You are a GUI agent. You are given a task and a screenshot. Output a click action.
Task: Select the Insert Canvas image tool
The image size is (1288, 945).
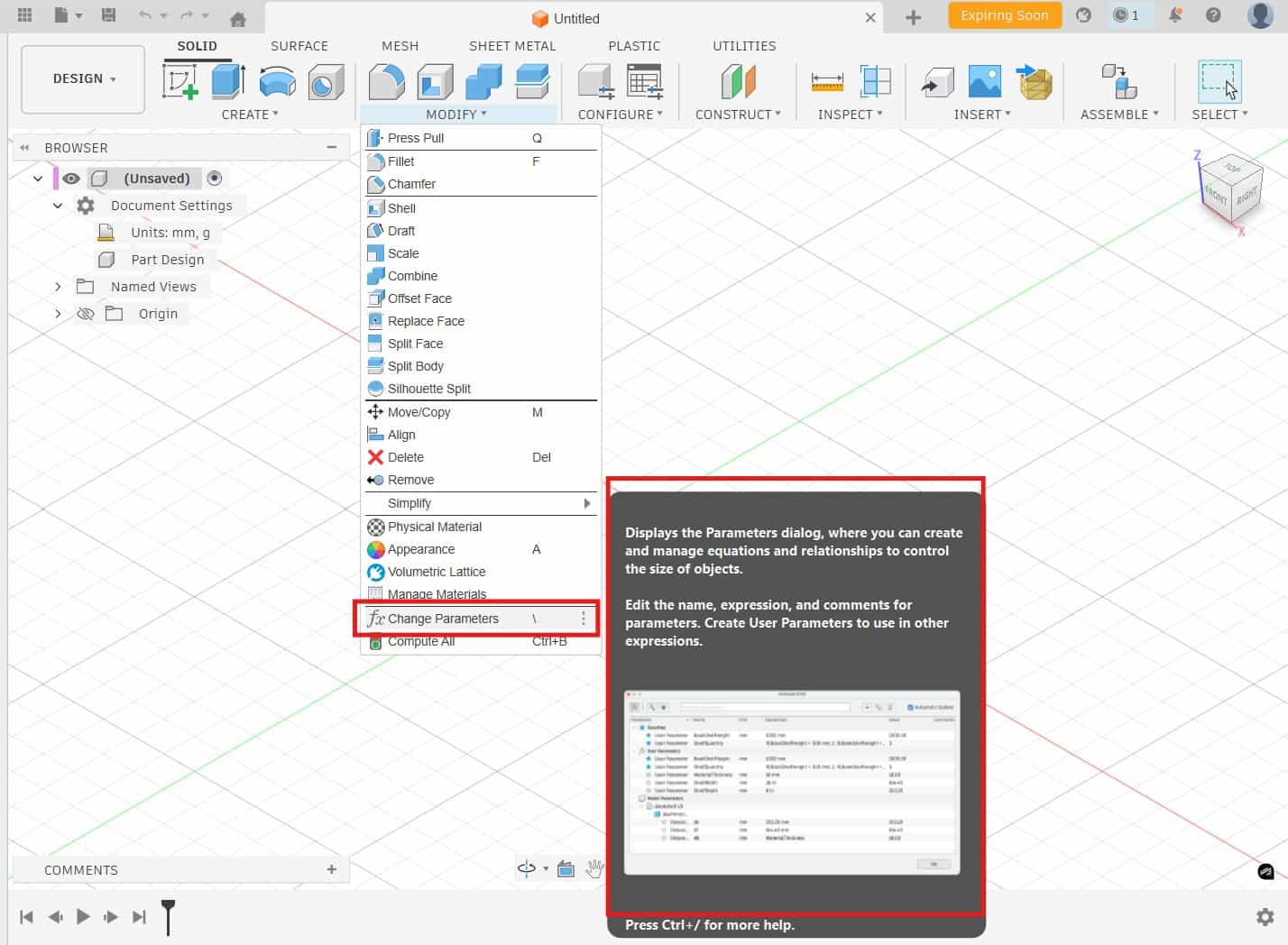click(984, 82)
